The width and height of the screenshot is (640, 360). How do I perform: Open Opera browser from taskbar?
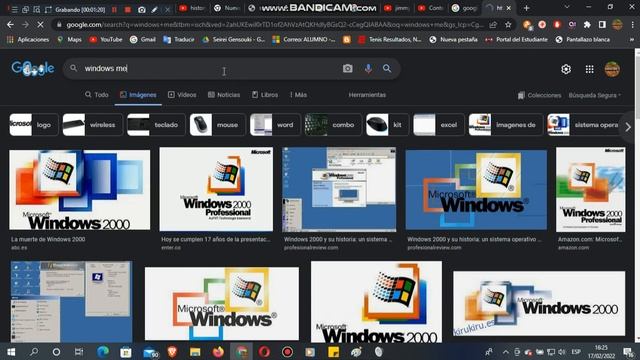(x=264, y=352)
